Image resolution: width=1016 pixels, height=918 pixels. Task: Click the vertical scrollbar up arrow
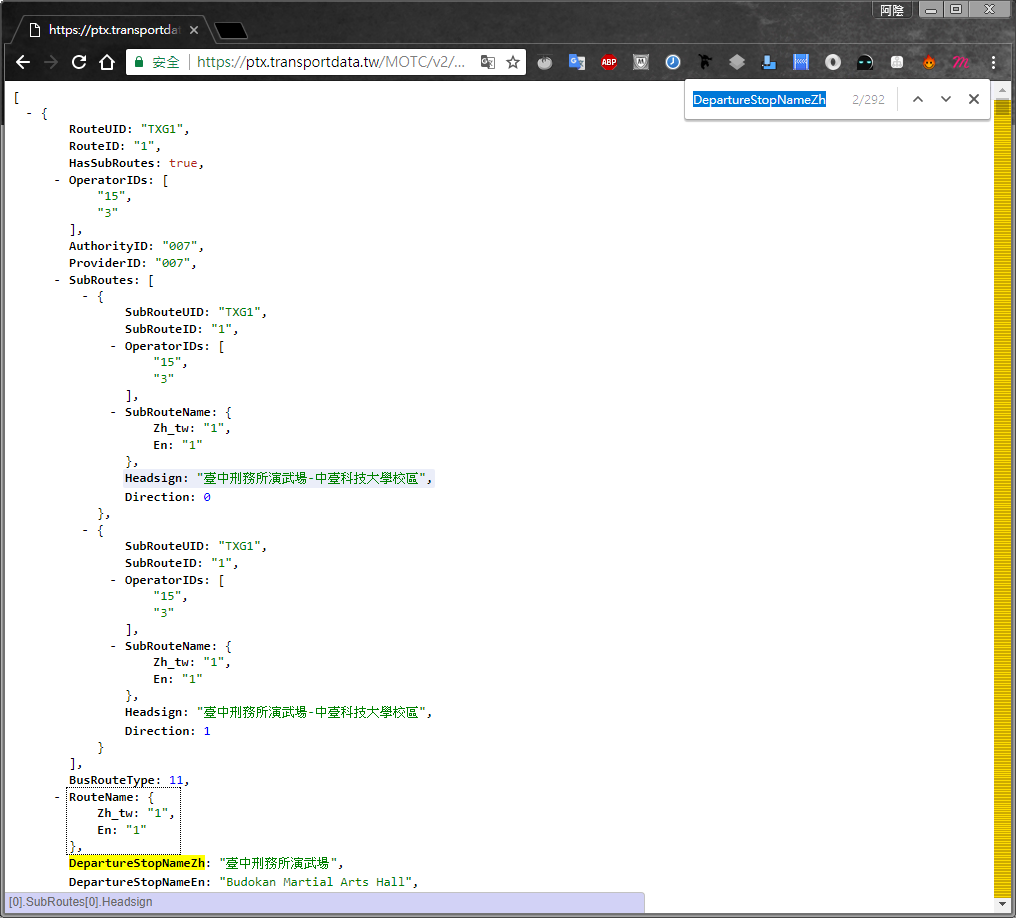pyautogui.click(x=1002, y=90)
